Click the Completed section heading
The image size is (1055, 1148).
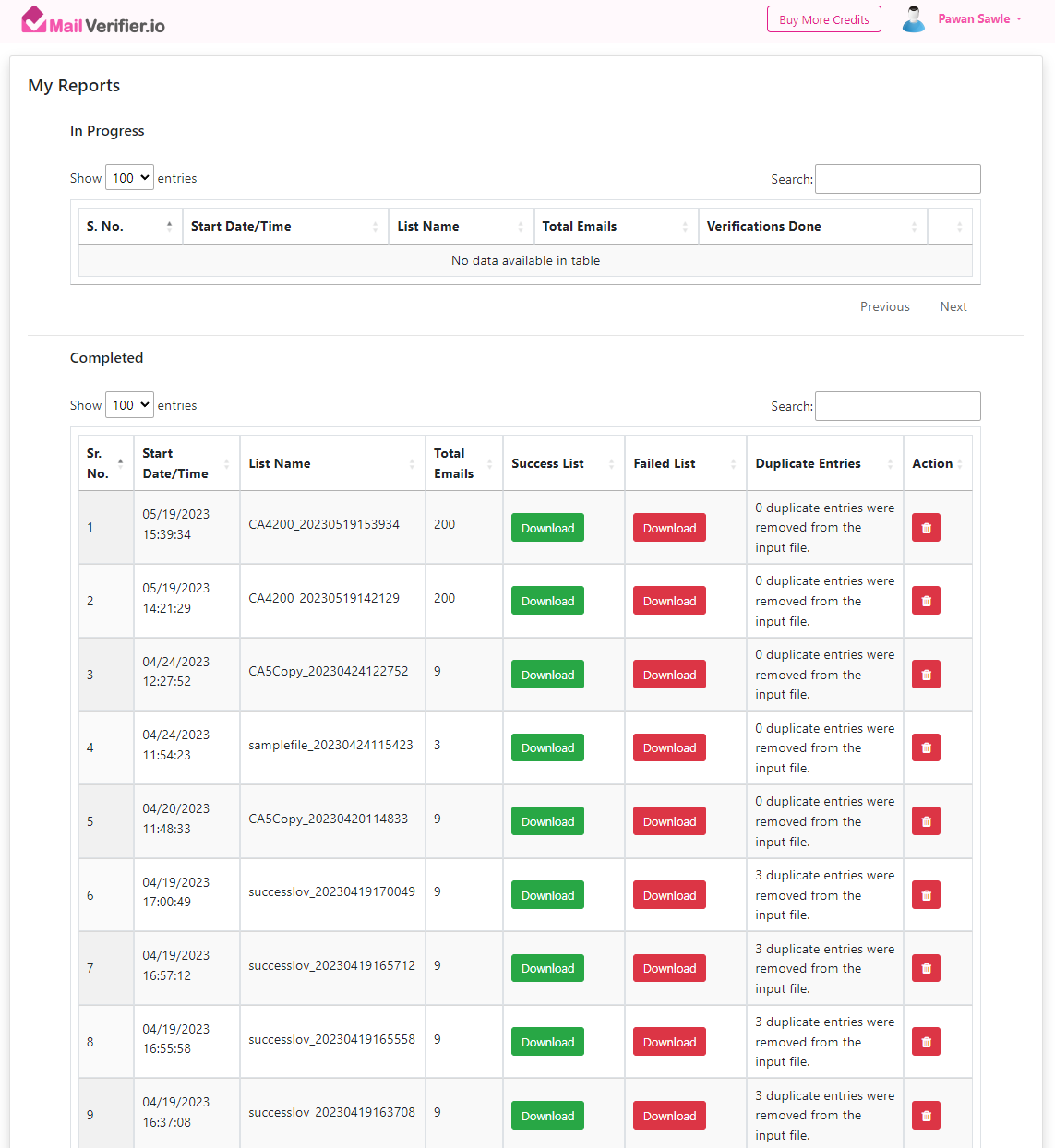[x=106, y=358]
